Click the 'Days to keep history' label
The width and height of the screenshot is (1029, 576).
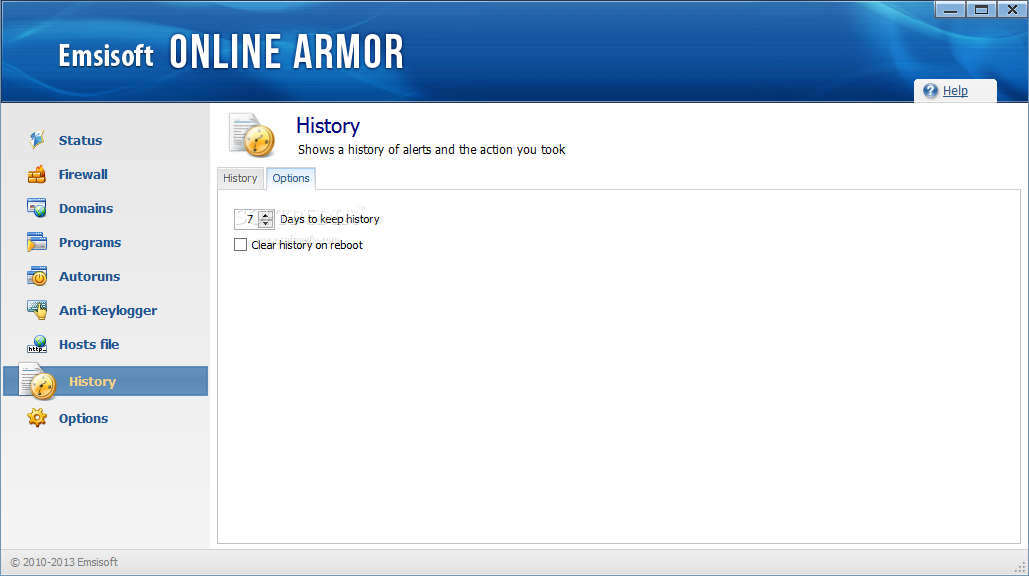tap(329, 219)
